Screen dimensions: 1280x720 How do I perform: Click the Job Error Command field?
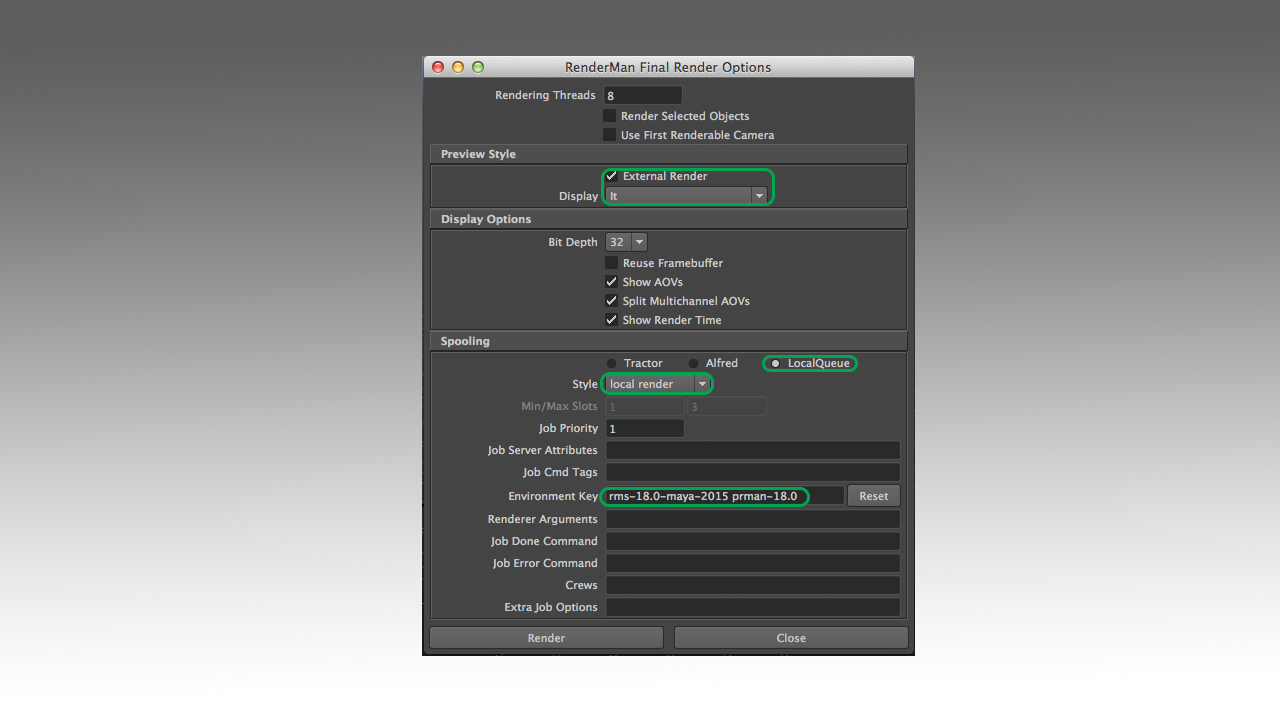coord(753,563)
